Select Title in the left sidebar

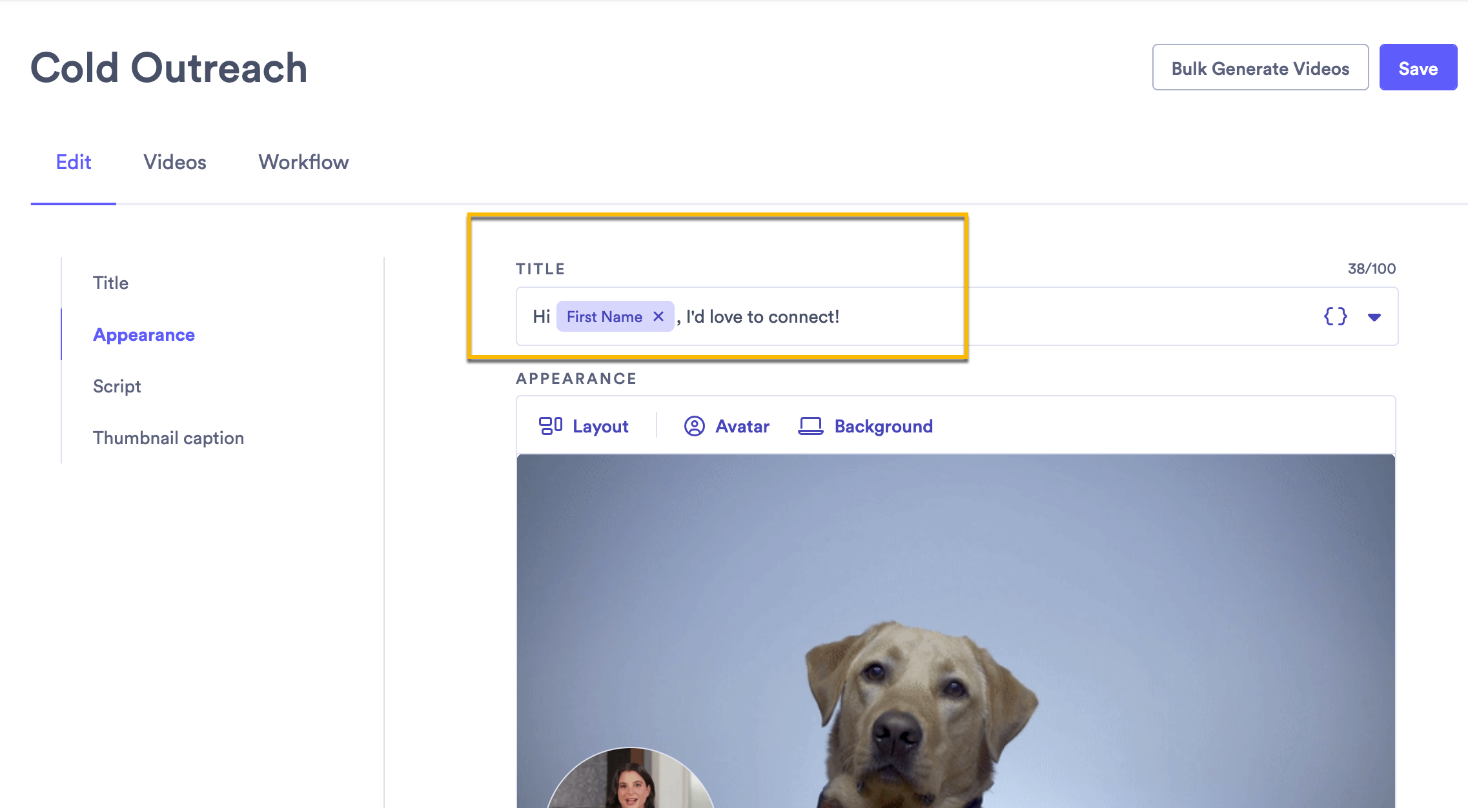[110, 283]
